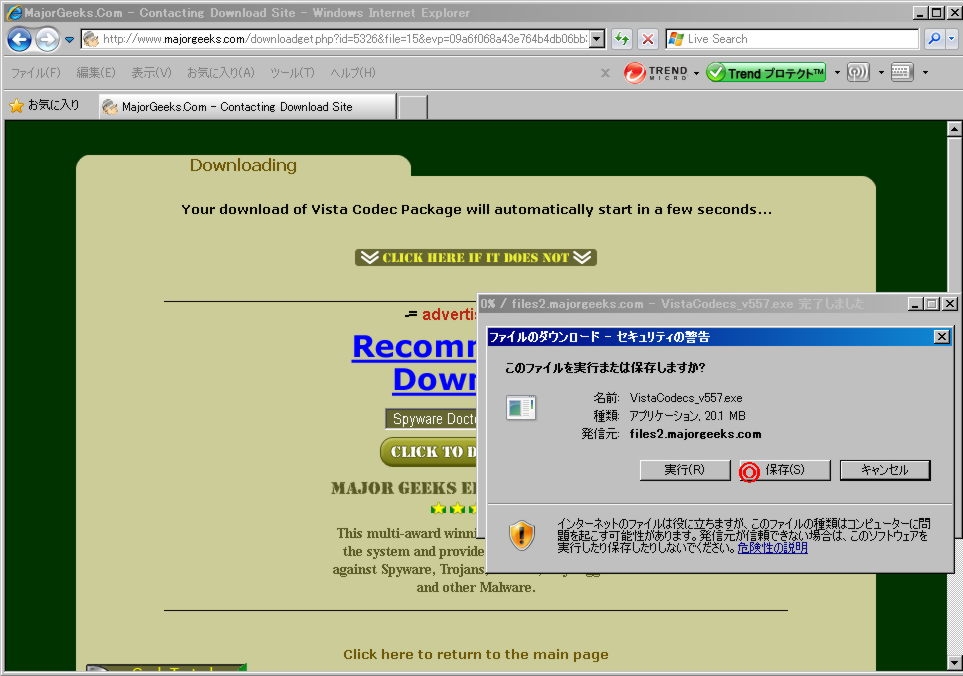Click the files2.majorgeeks.com source text
This screenshot has height=676, width=963.
pyautogui.click(x=695, y=434)
